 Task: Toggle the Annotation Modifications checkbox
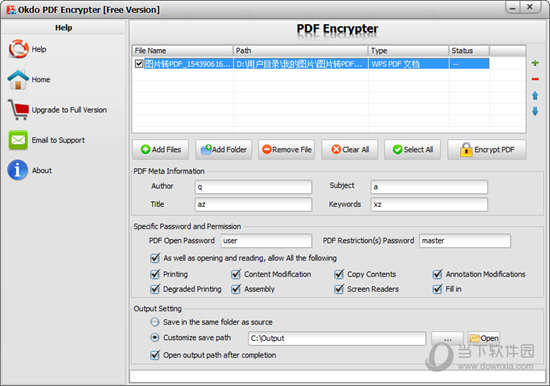437,274
